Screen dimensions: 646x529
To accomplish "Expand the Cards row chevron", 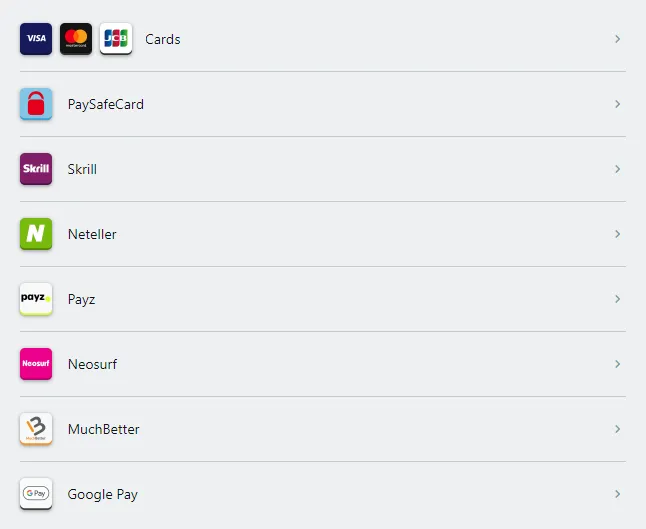I will [617, 39].
